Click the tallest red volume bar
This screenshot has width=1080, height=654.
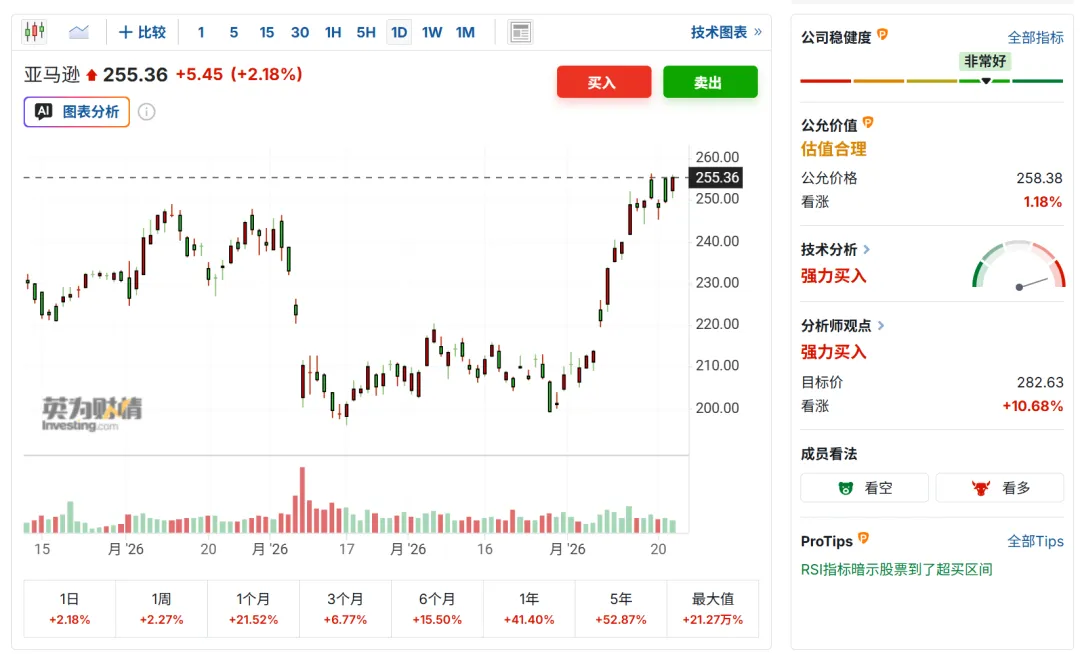pos(302,500)
